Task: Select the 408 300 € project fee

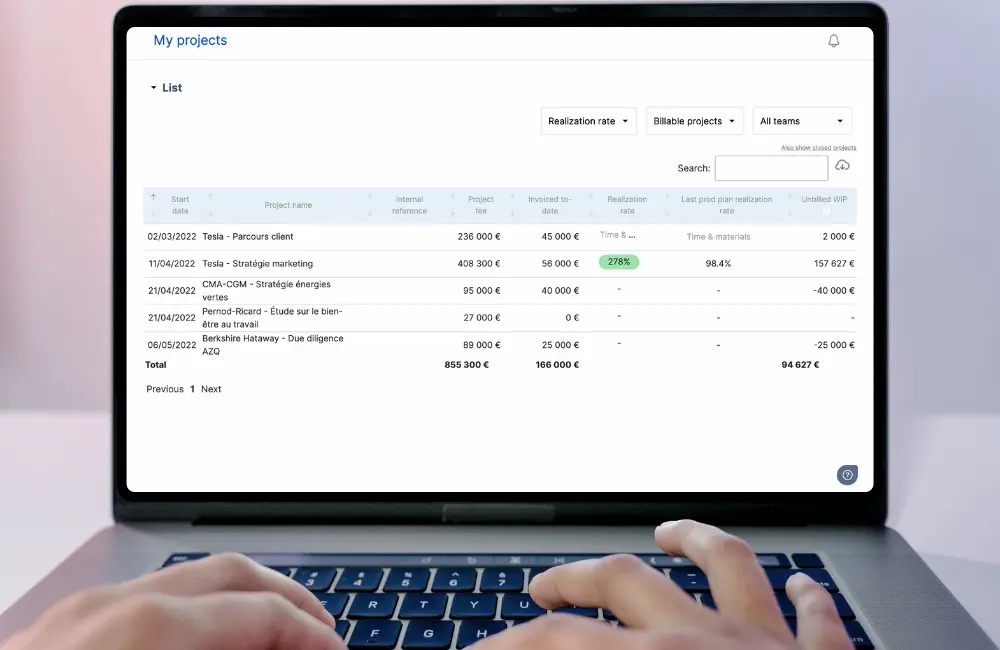Action: point(479,263)
